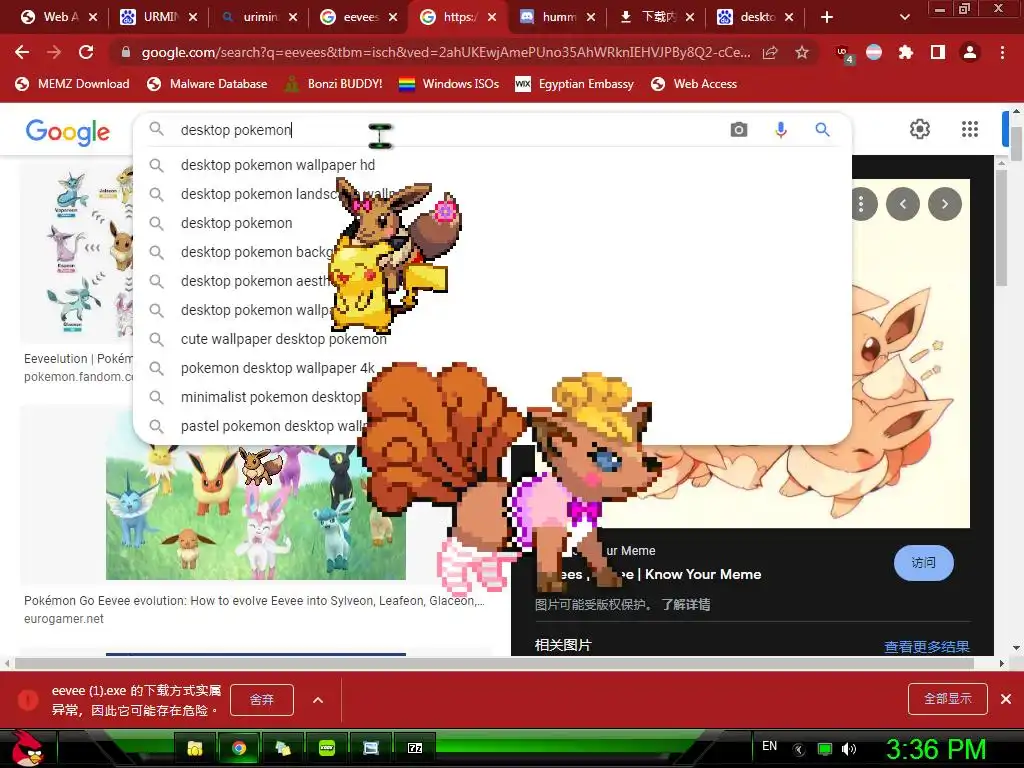Open Google quick settings gear
The height and width of the screenshot is (768, 1024).
tap(920, 129)
